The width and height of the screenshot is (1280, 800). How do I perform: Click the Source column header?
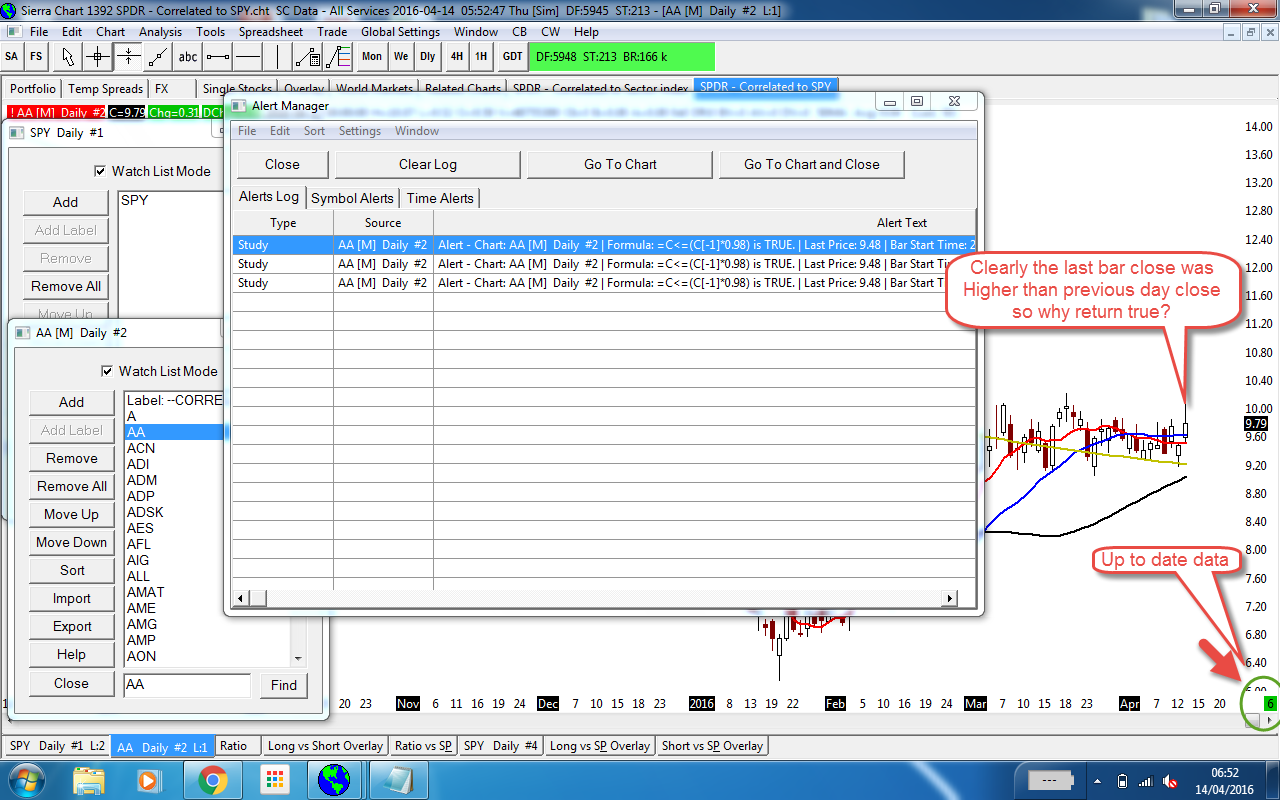[383, 223]
